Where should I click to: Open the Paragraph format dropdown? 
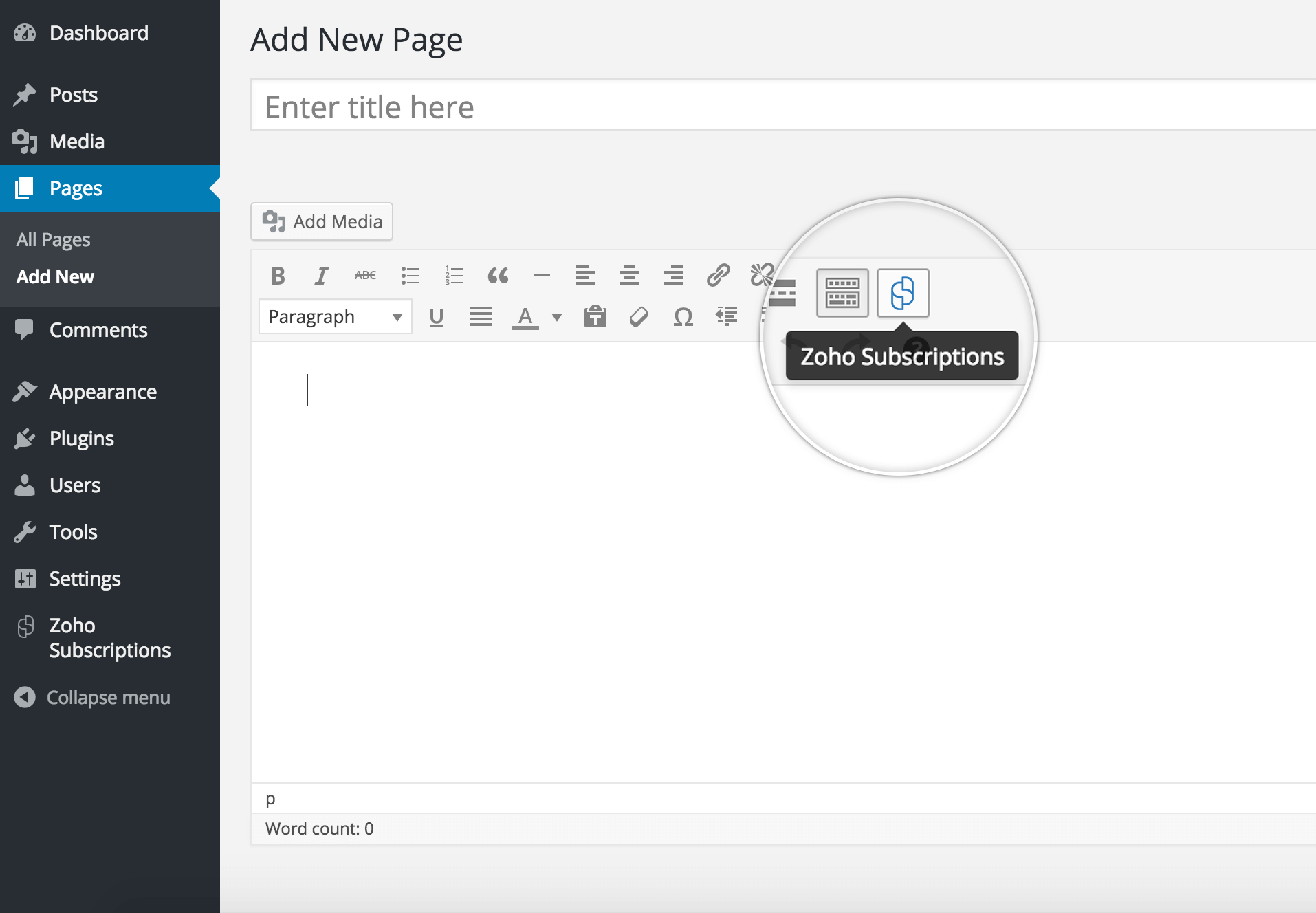click(x=335, y=317)
